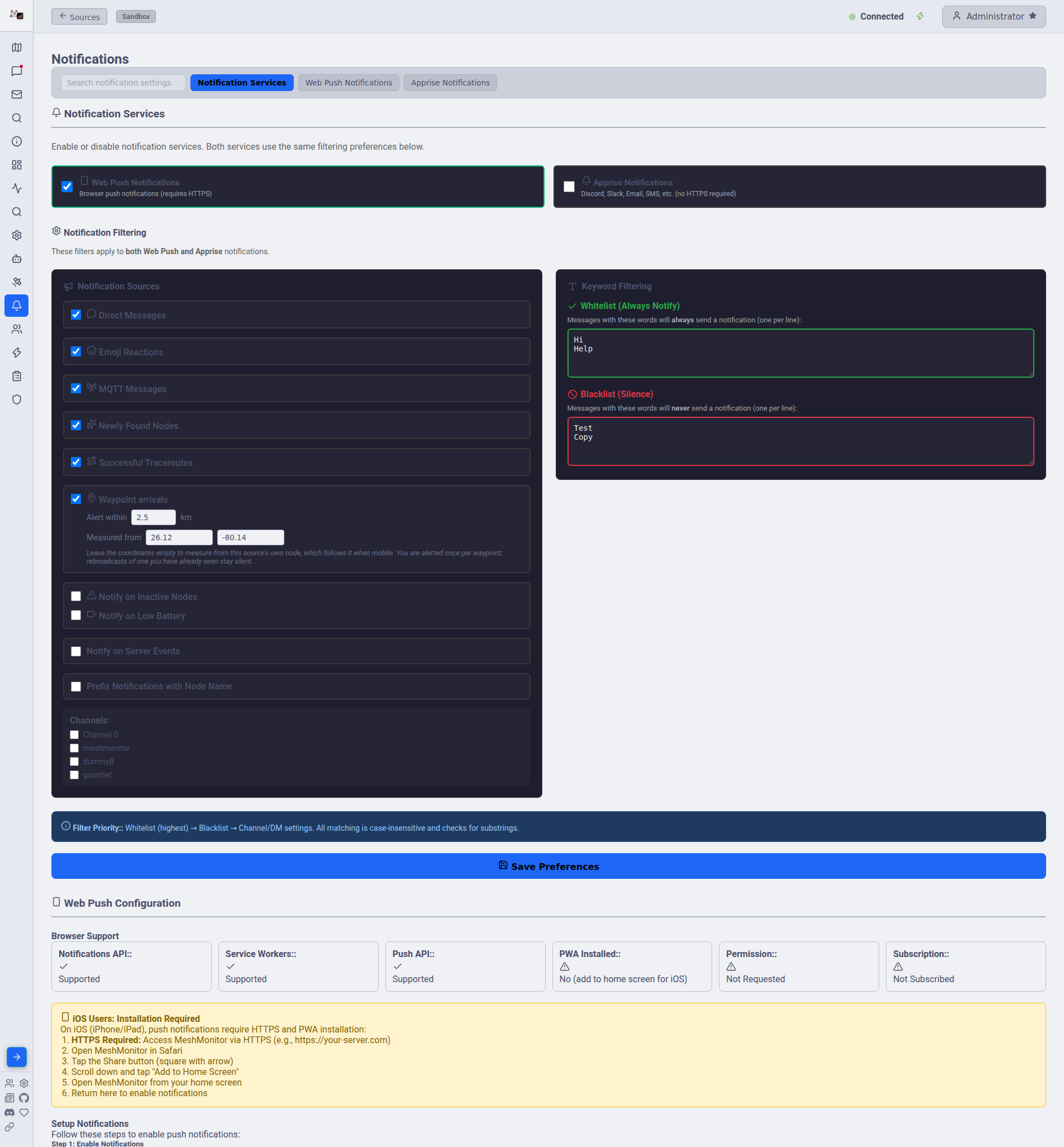This screenshot has width=1064, height=1147.
Task: Open the map view from the sidebar
Action: tap(17, 48)
